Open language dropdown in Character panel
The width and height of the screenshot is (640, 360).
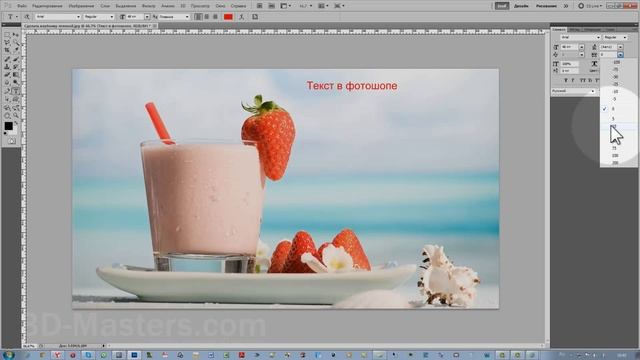593,91
